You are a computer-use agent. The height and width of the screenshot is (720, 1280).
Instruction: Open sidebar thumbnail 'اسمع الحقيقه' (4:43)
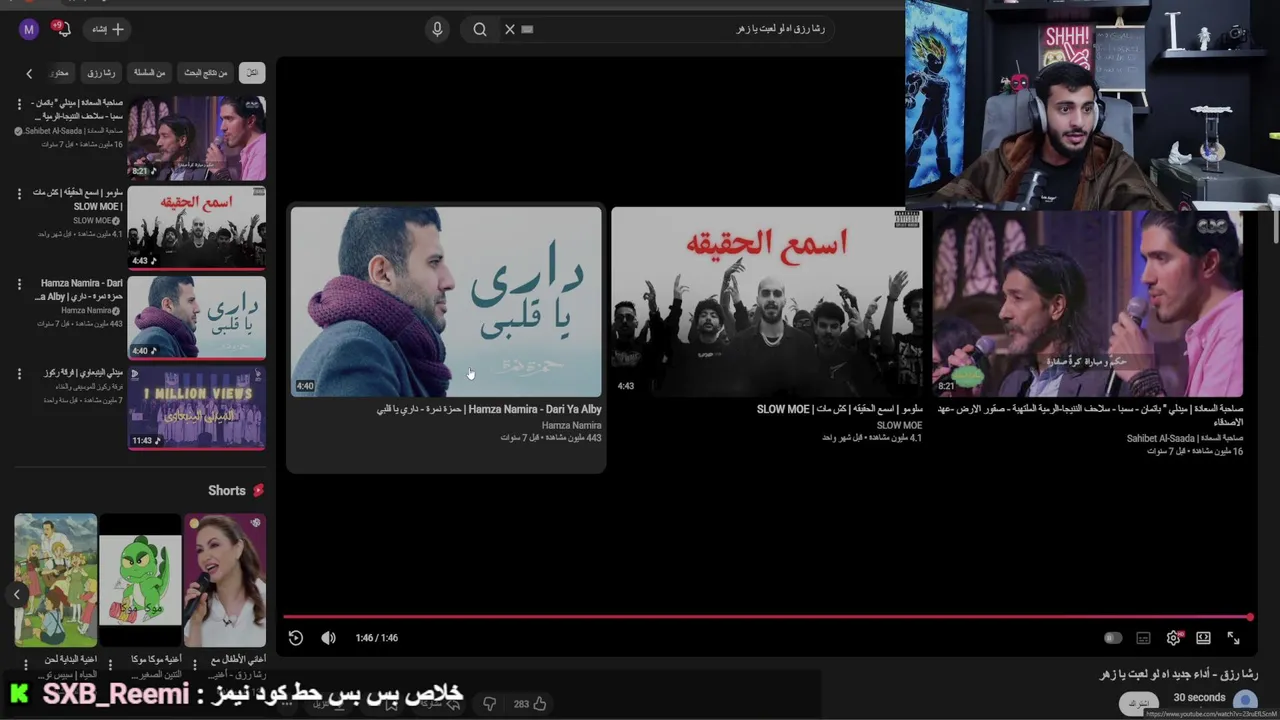pyautogui.click(x=197, y=228)
